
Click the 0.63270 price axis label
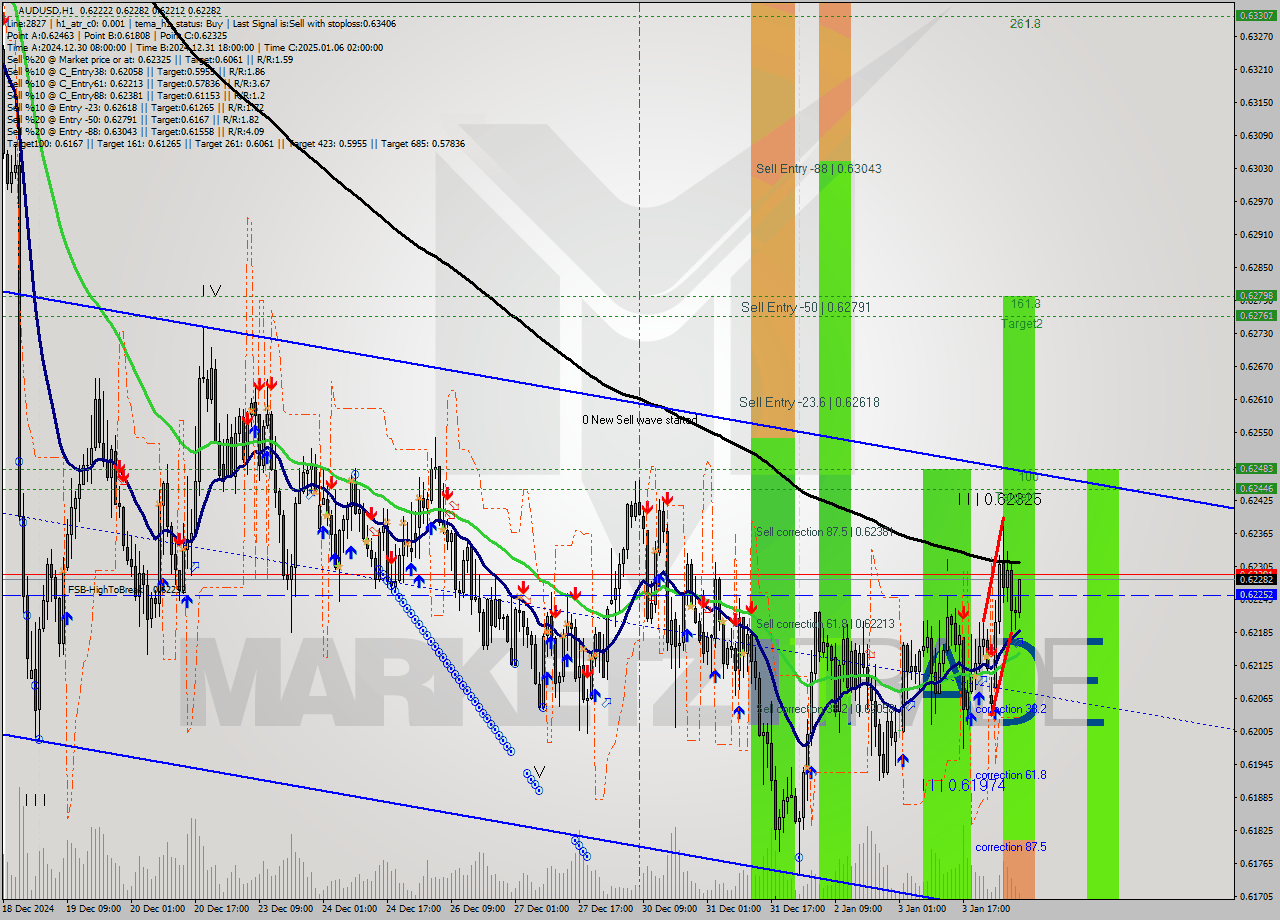tap(1255, 37)
